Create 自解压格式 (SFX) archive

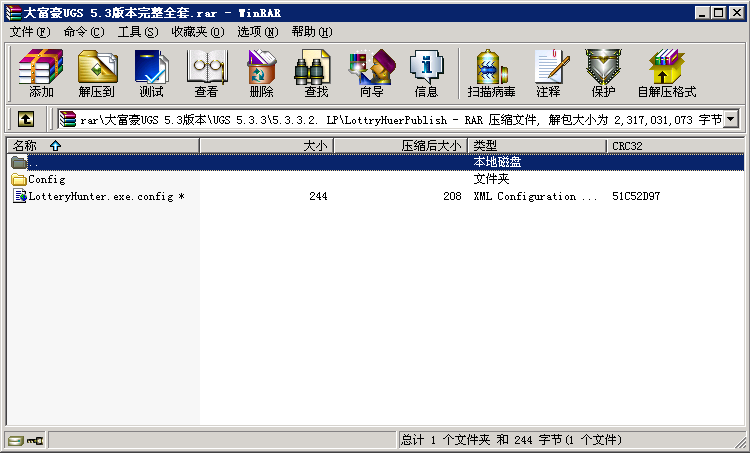666,73
